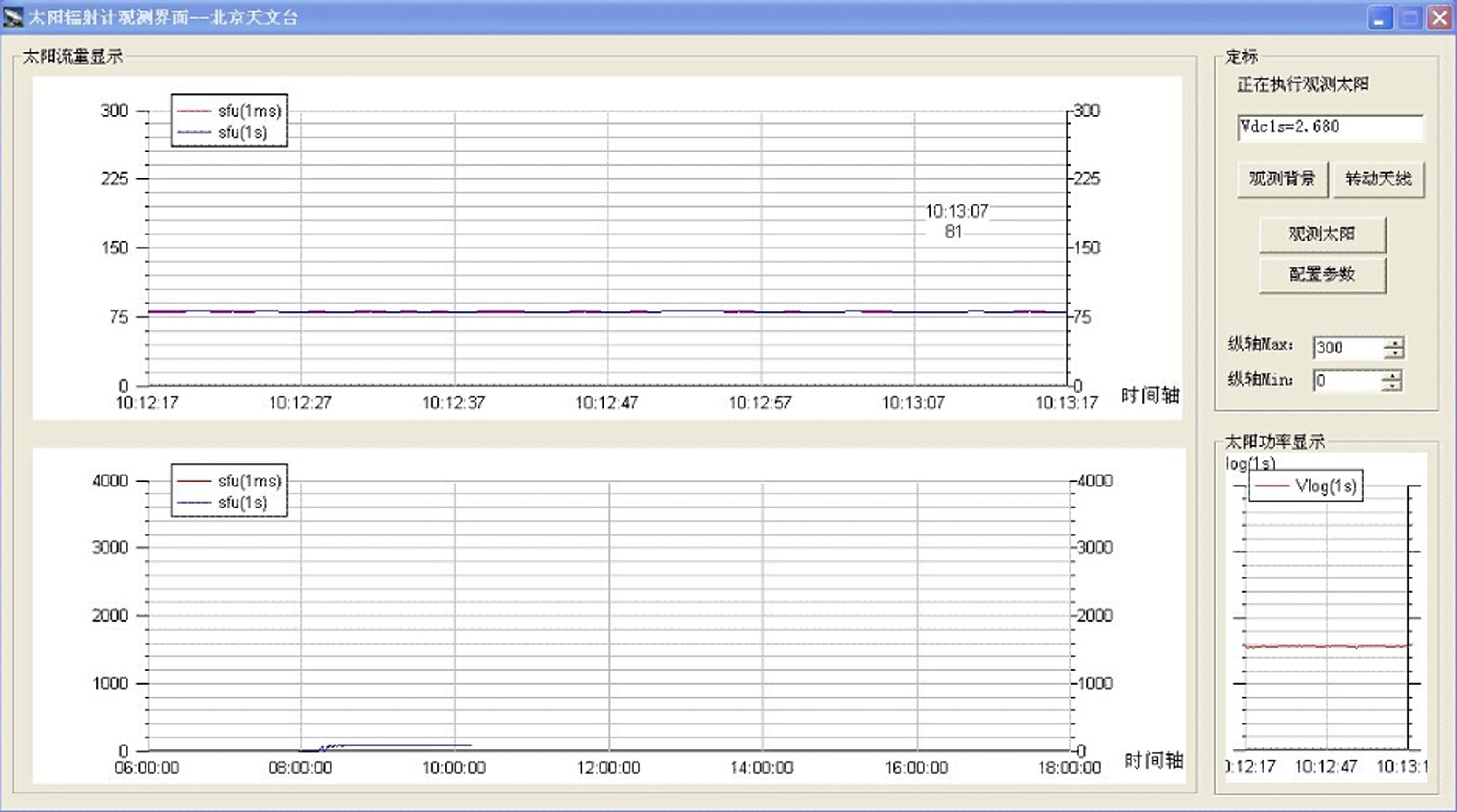Click the 10:13:07 data tooltip label

(956, 212)
